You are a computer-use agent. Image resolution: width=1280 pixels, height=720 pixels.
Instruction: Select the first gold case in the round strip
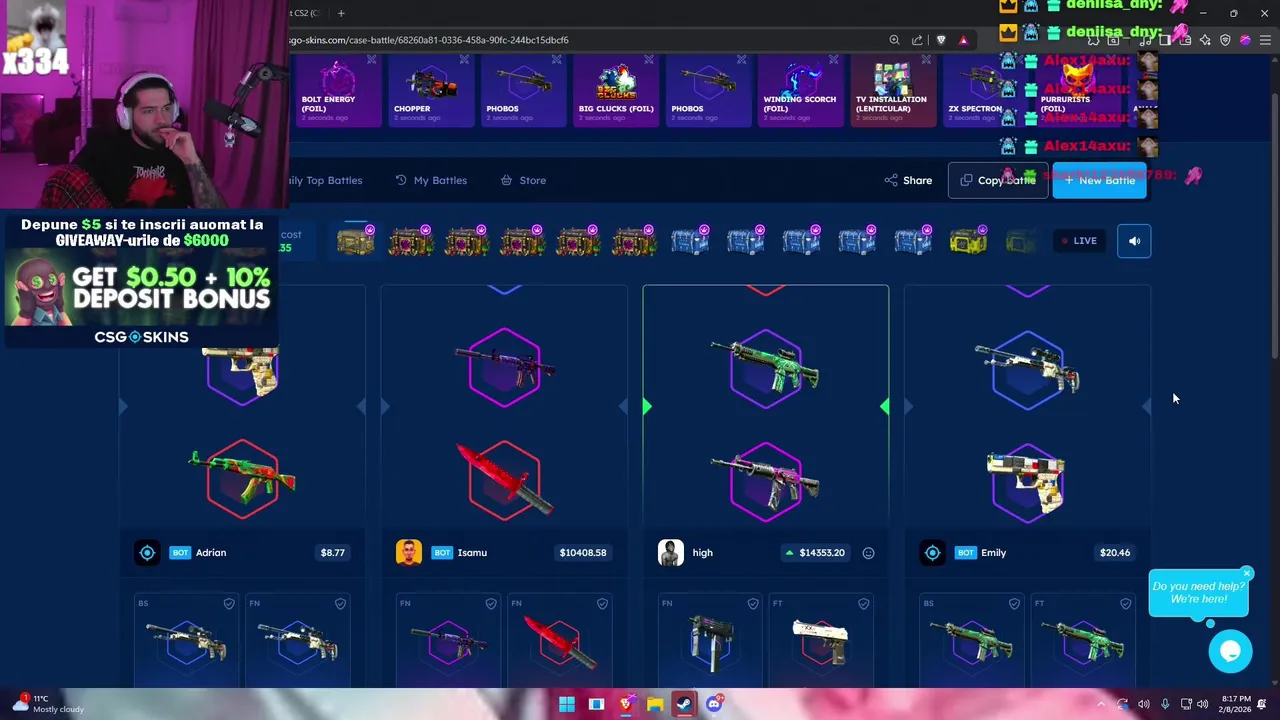click(x=355, y=241)
